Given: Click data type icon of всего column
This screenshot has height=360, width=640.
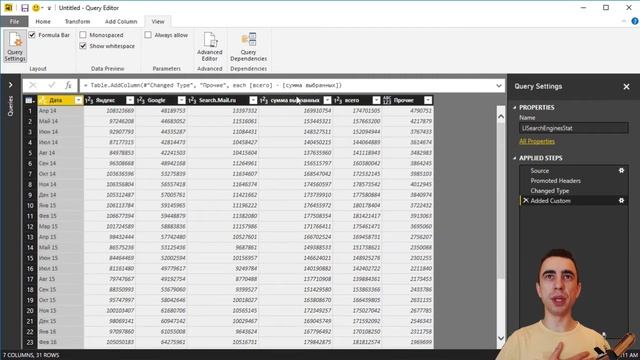Looking at the screenshot, I should (x=338, y=100).
